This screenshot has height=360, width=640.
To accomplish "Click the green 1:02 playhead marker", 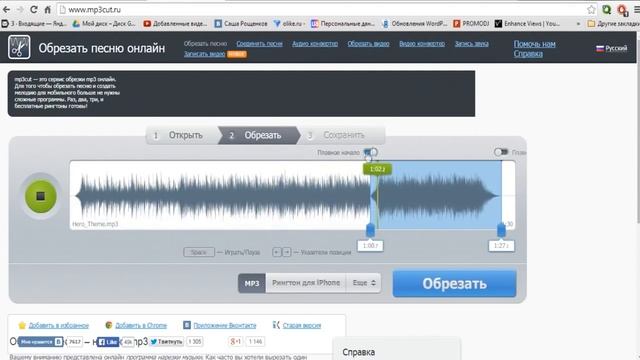I will [x=377, y=169].
